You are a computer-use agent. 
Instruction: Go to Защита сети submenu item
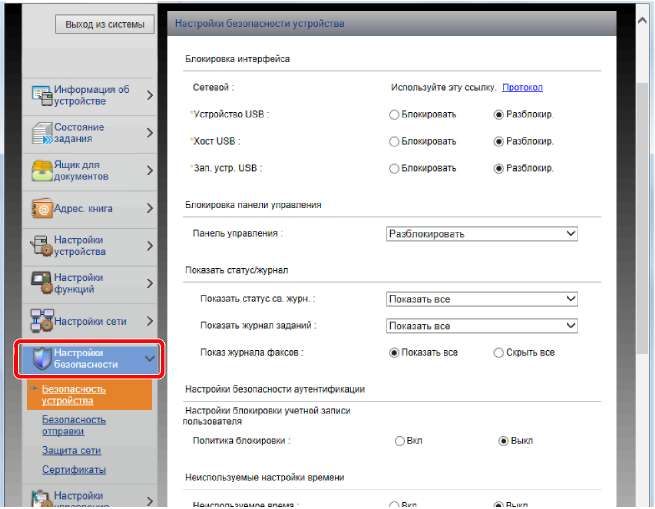[x=71, y=451]
